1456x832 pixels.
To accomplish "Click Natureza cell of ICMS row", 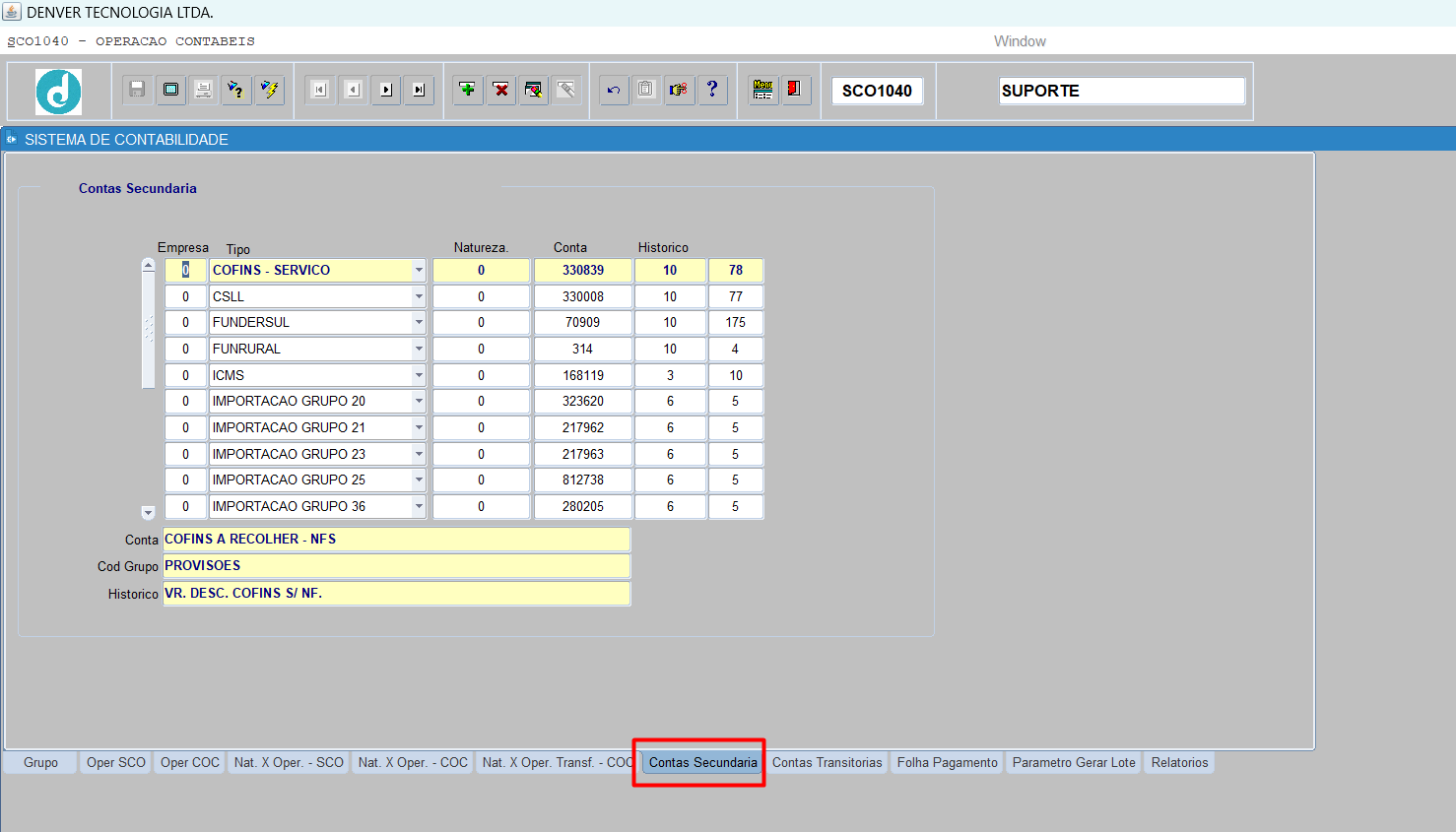I will (x=481, y=375).
